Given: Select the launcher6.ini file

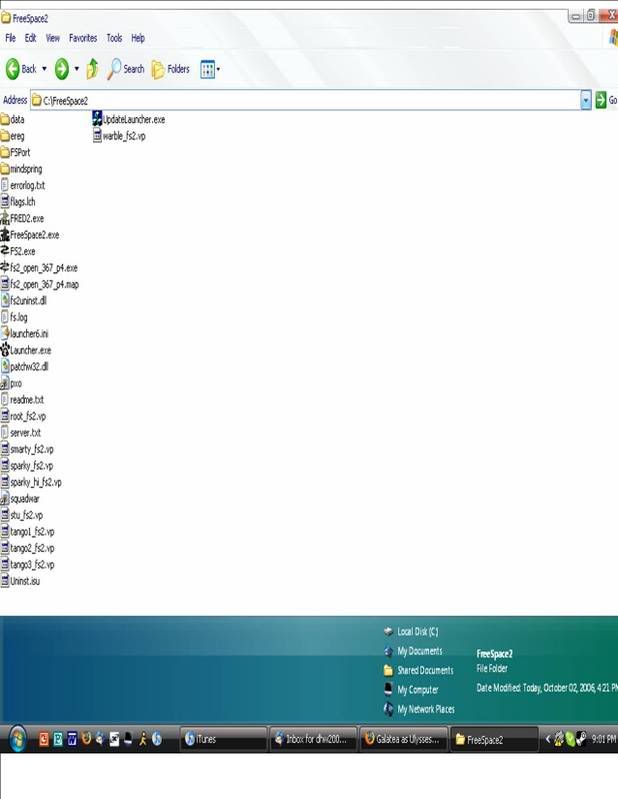Looking at the screenshot, I should [24, 334].
